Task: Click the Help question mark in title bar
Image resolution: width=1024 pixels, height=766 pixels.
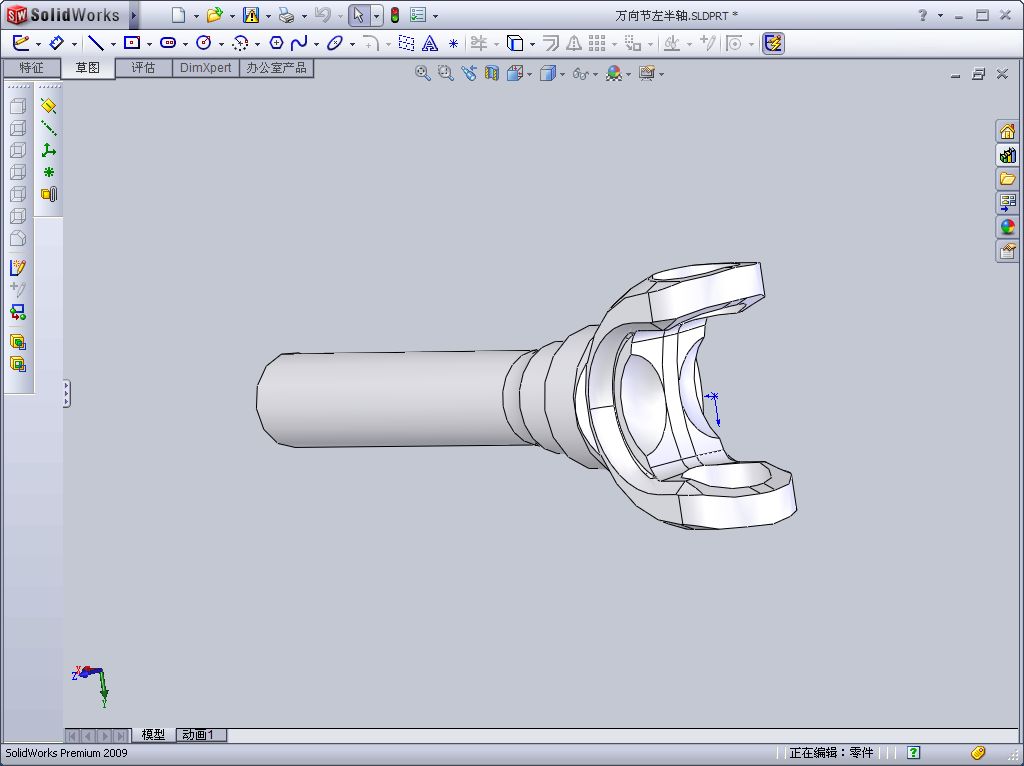Action: coord(922,15)
